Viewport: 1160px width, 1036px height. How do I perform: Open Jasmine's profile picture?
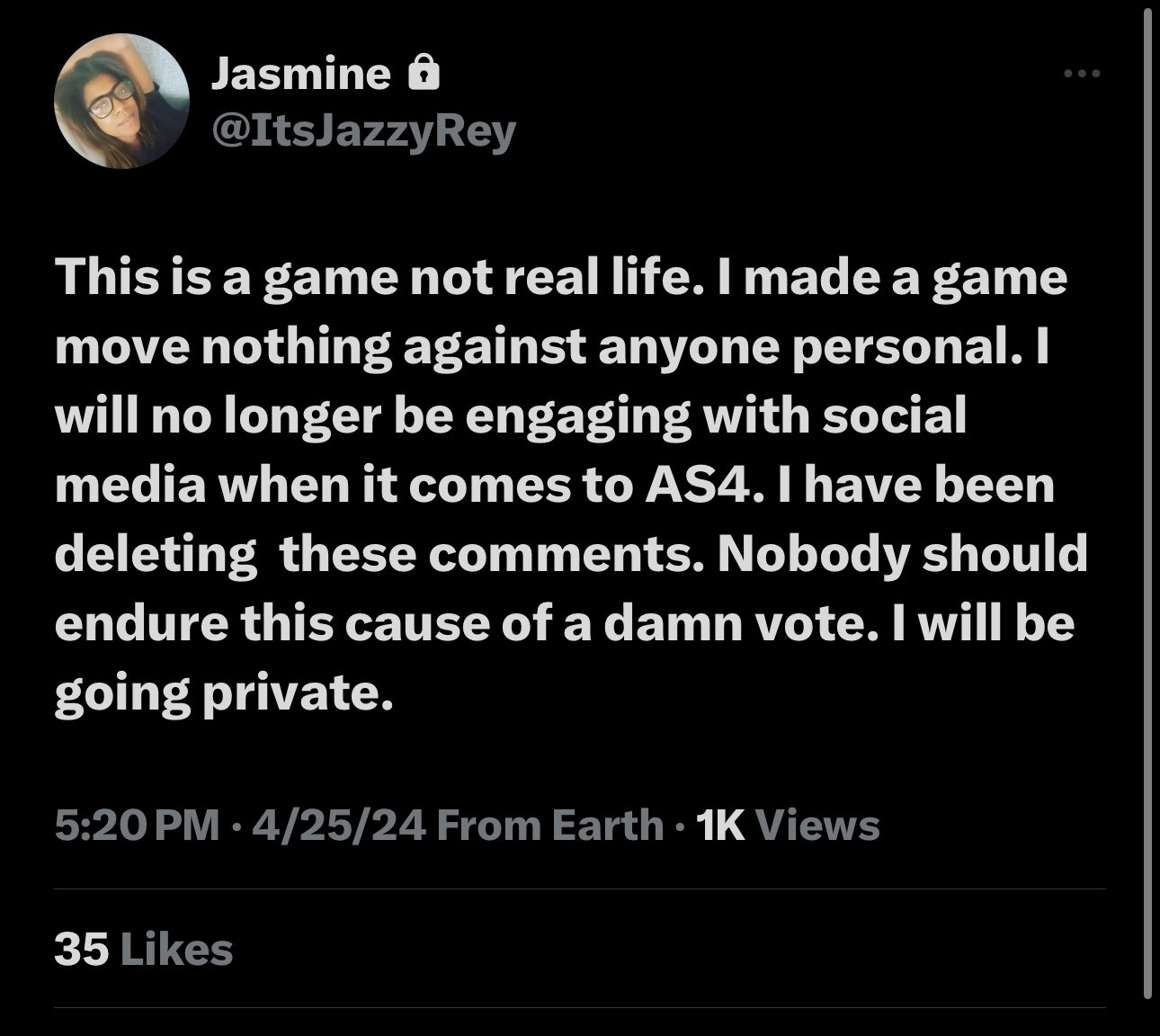(122, 101)
